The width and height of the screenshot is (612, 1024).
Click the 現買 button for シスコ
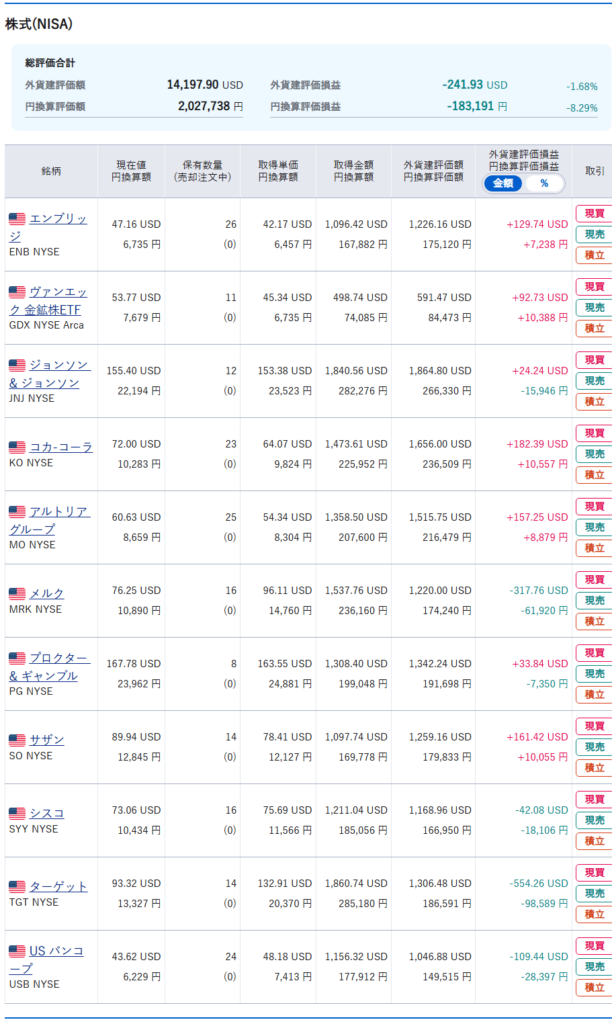point(594,799)
